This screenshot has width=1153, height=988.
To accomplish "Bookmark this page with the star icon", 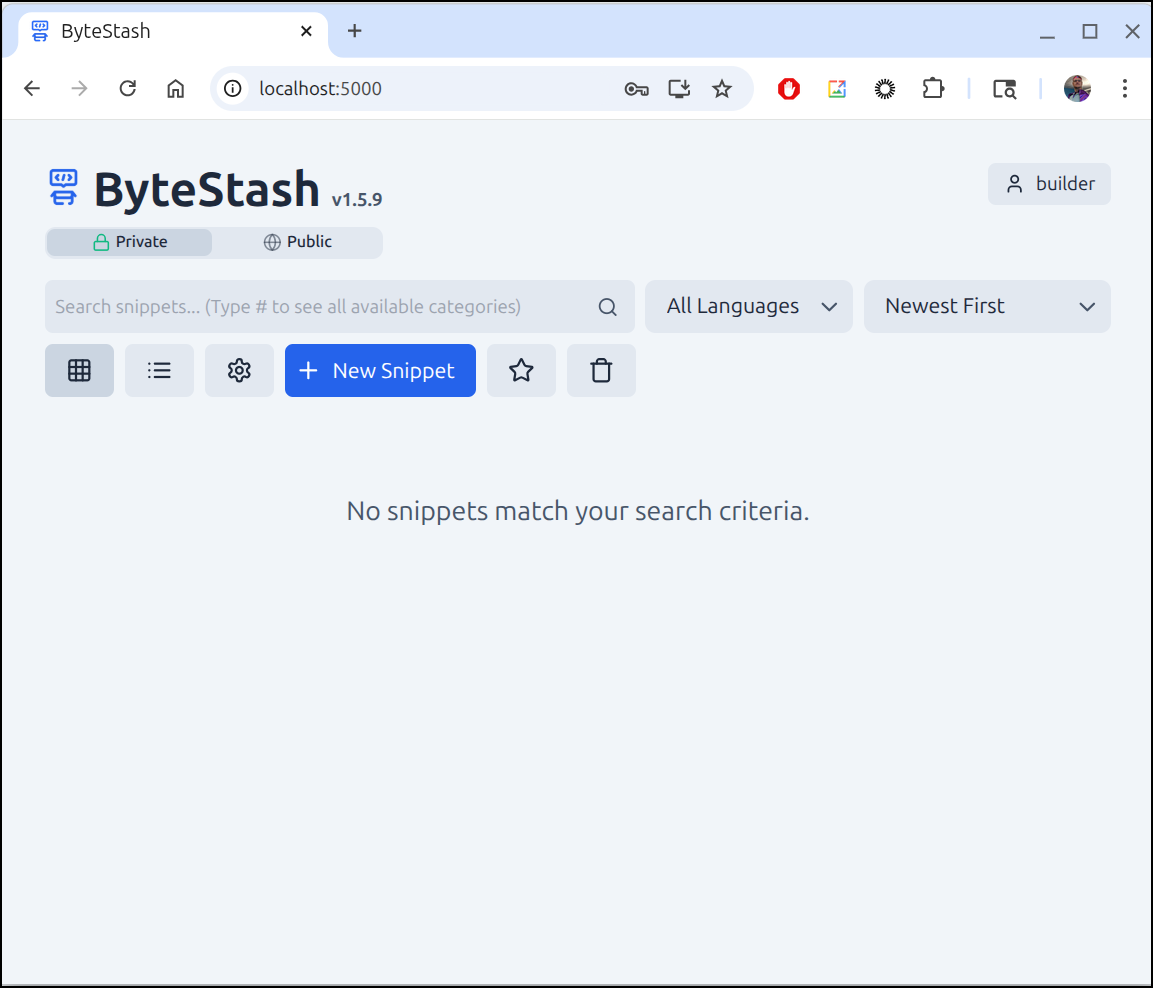I will pyautogui.click(x=722, y=89).
